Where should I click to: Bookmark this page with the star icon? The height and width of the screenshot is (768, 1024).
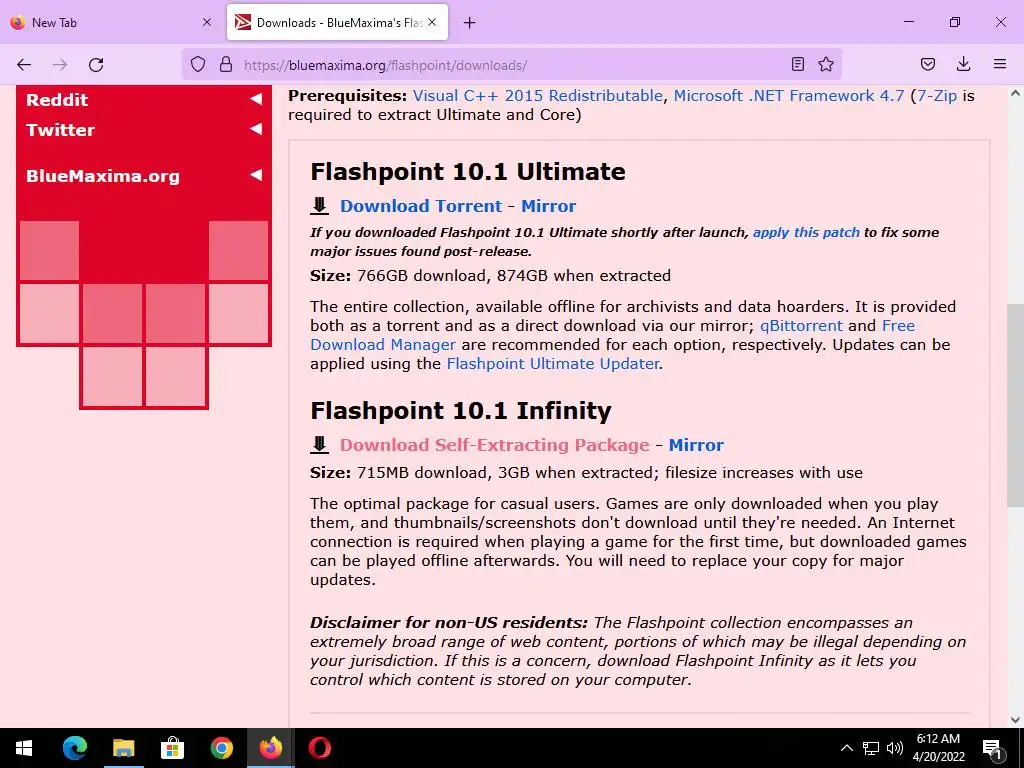point(826,64)
